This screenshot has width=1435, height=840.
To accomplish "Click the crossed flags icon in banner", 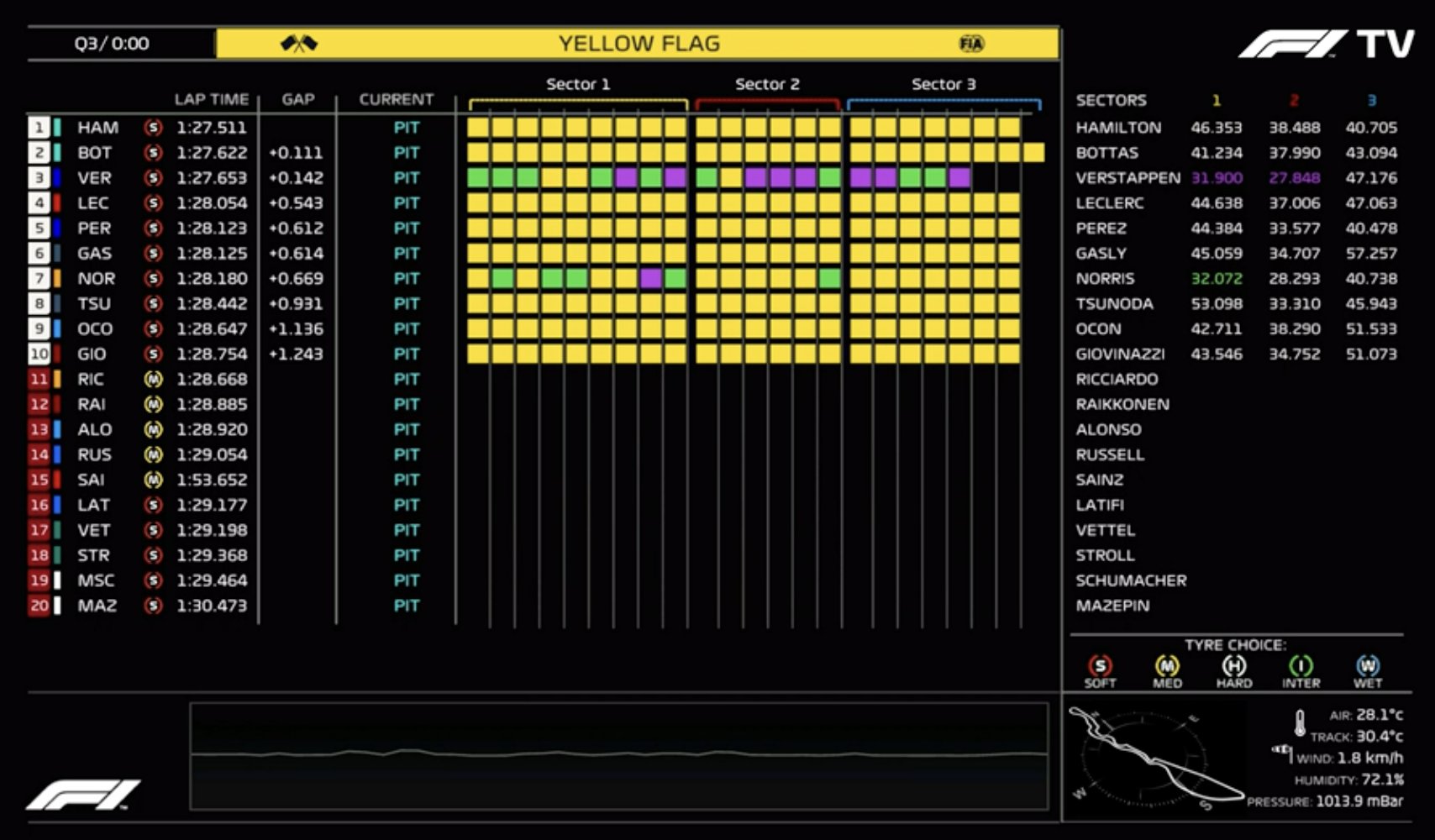I will click(x=299, y=44).
